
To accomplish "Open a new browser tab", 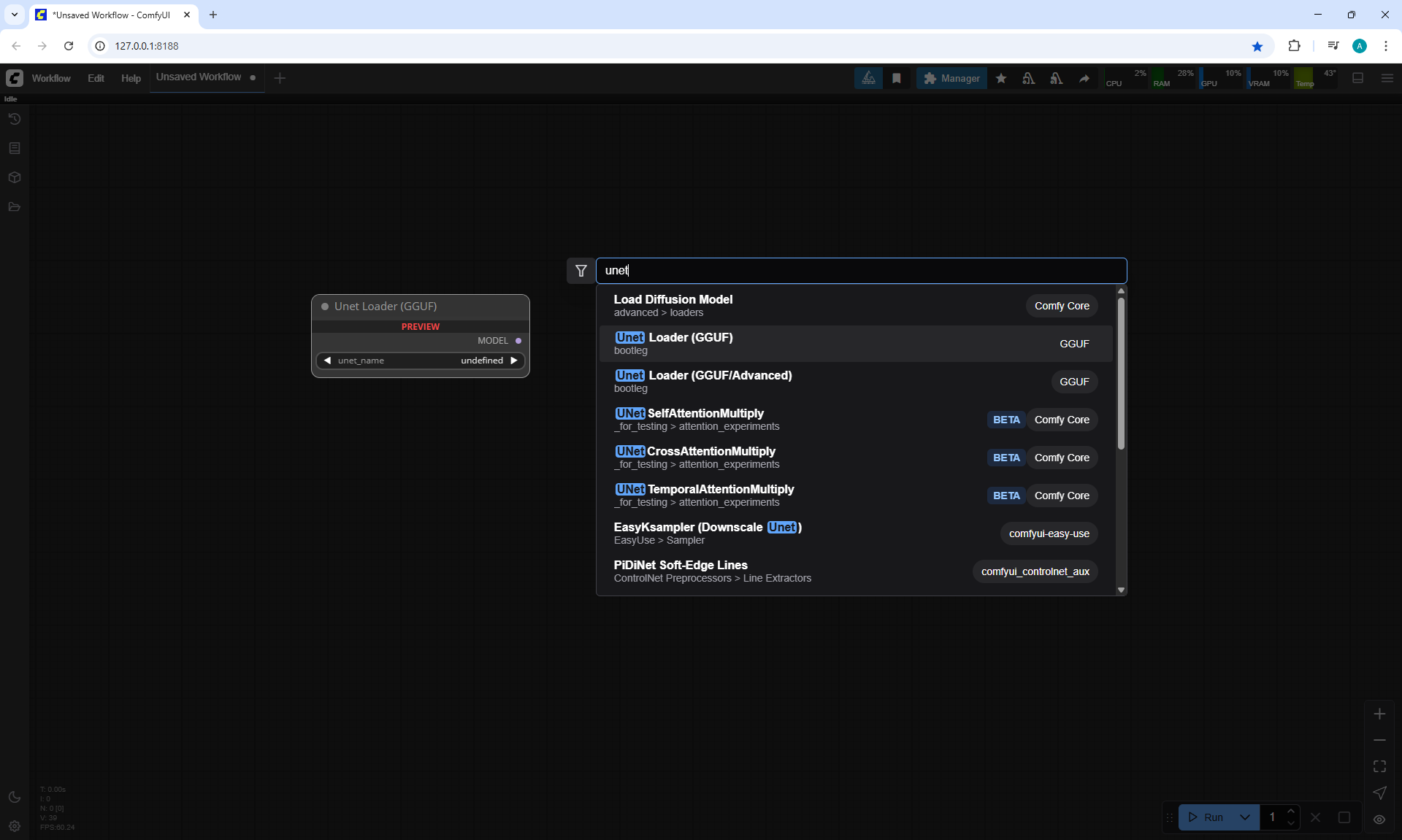I will point(213,15).
